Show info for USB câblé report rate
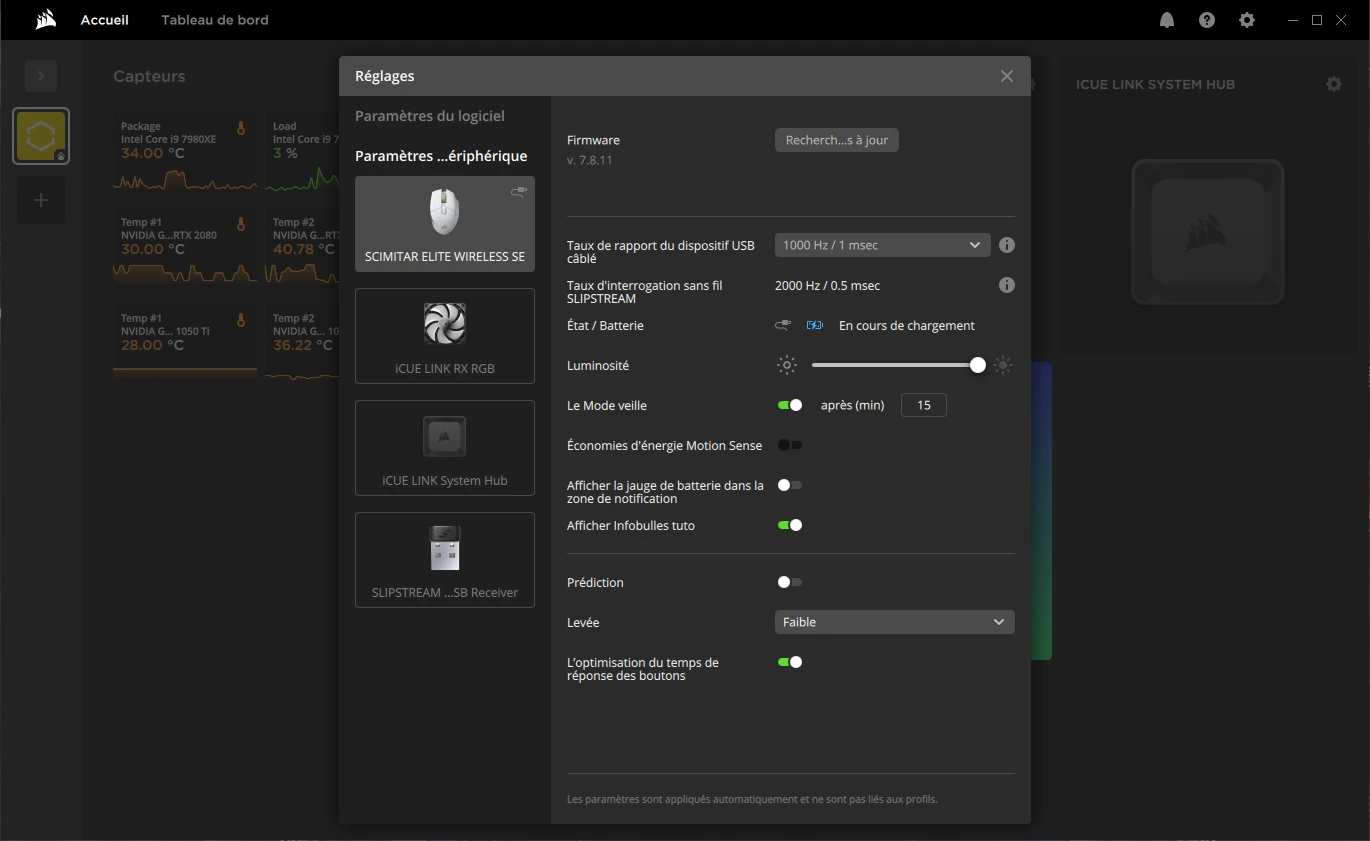Screen dimensions: 1370x841 (1007, 245)
